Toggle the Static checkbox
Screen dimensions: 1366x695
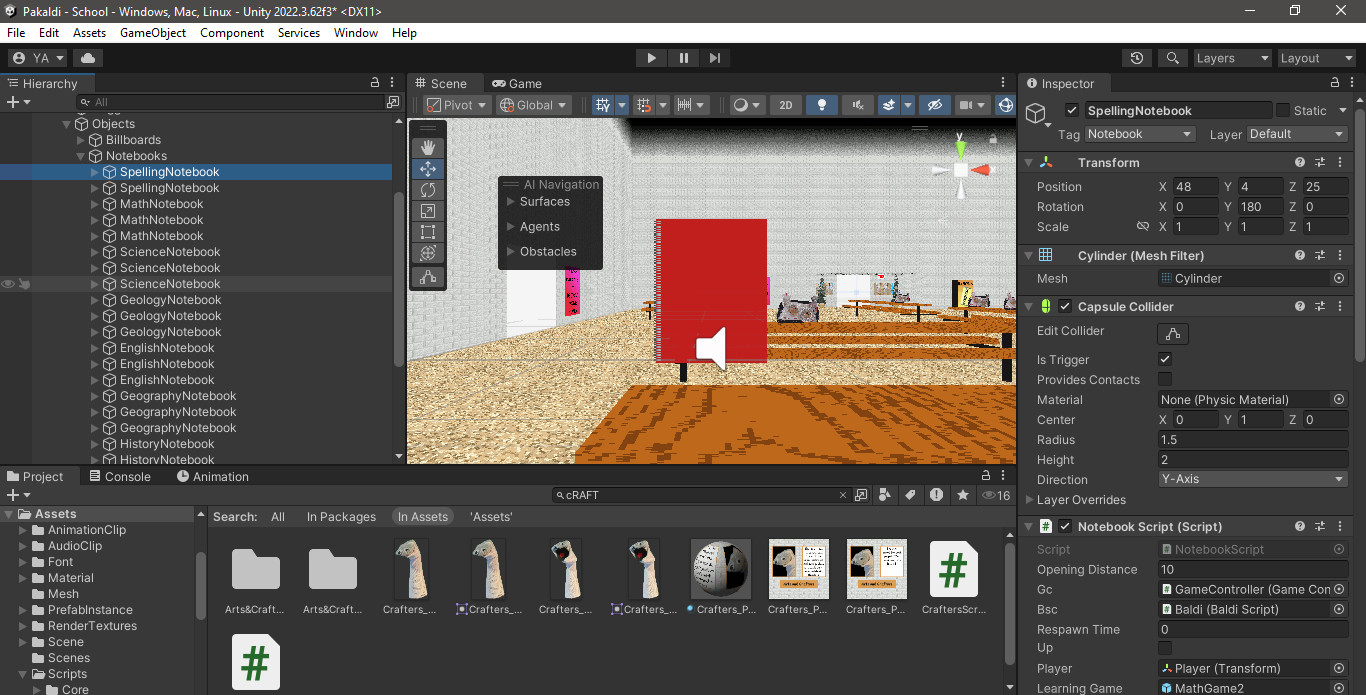pos(1283,110)
